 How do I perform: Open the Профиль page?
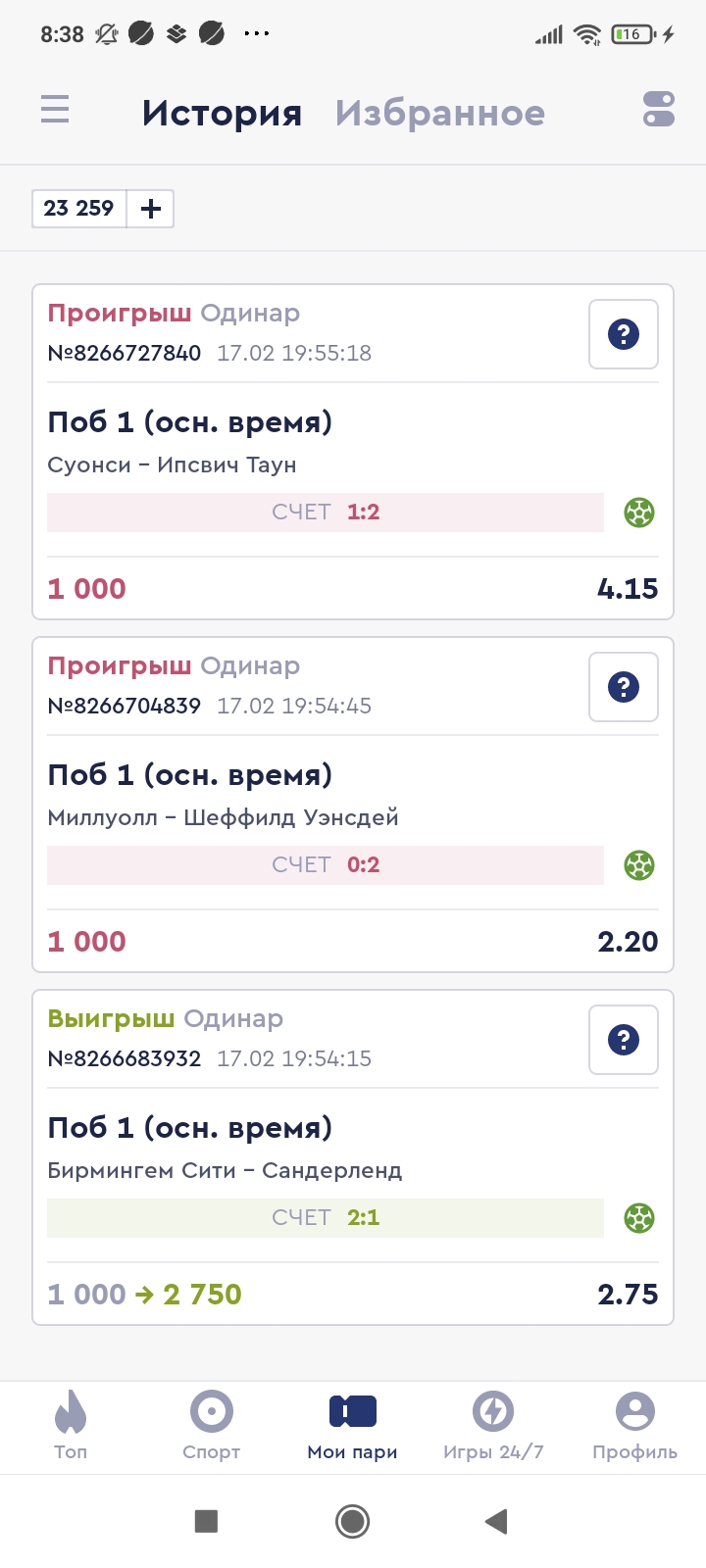click(634, 1424)
